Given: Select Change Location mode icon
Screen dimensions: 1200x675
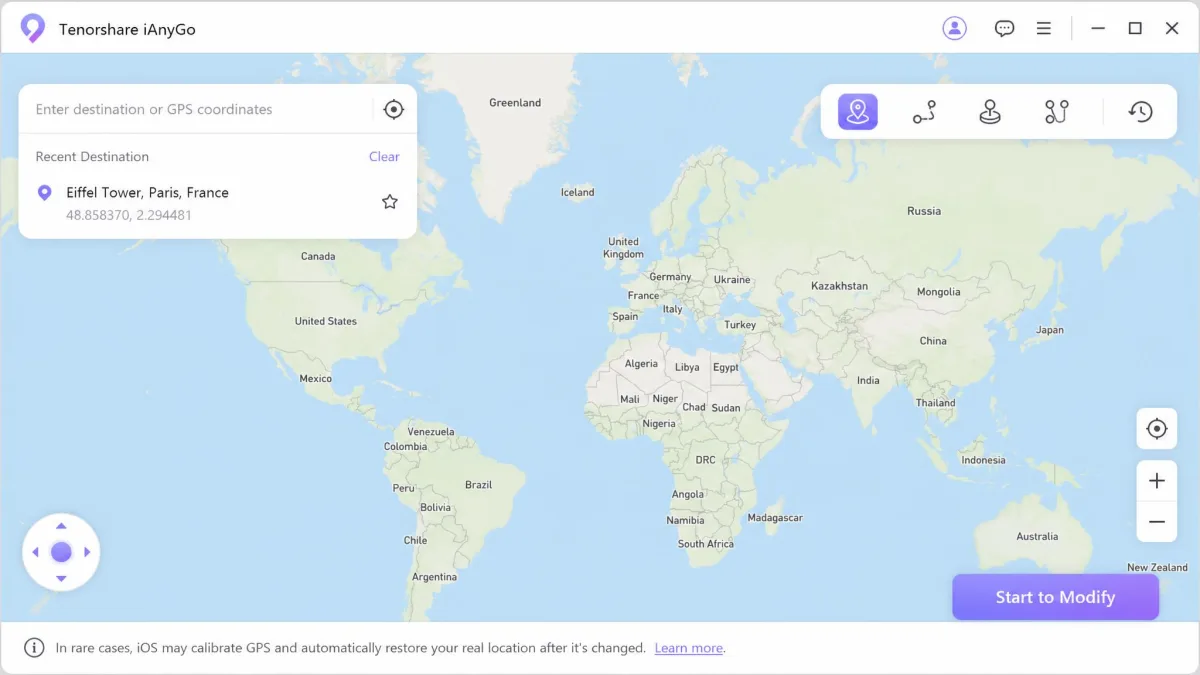Looking at the screenshot, I should (858, 112).
